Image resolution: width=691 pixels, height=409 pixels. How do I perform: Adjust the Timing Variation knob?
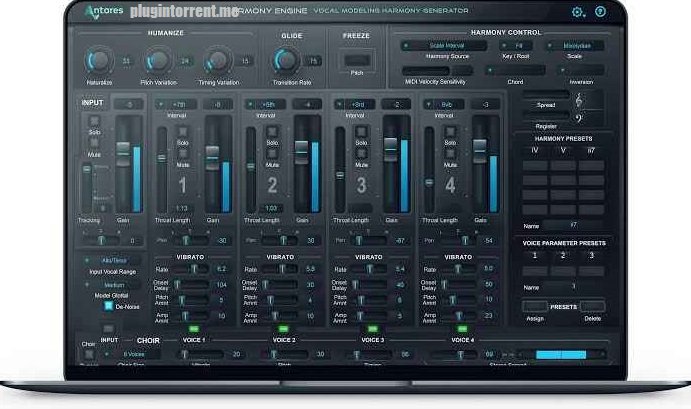tap(218, 61)
